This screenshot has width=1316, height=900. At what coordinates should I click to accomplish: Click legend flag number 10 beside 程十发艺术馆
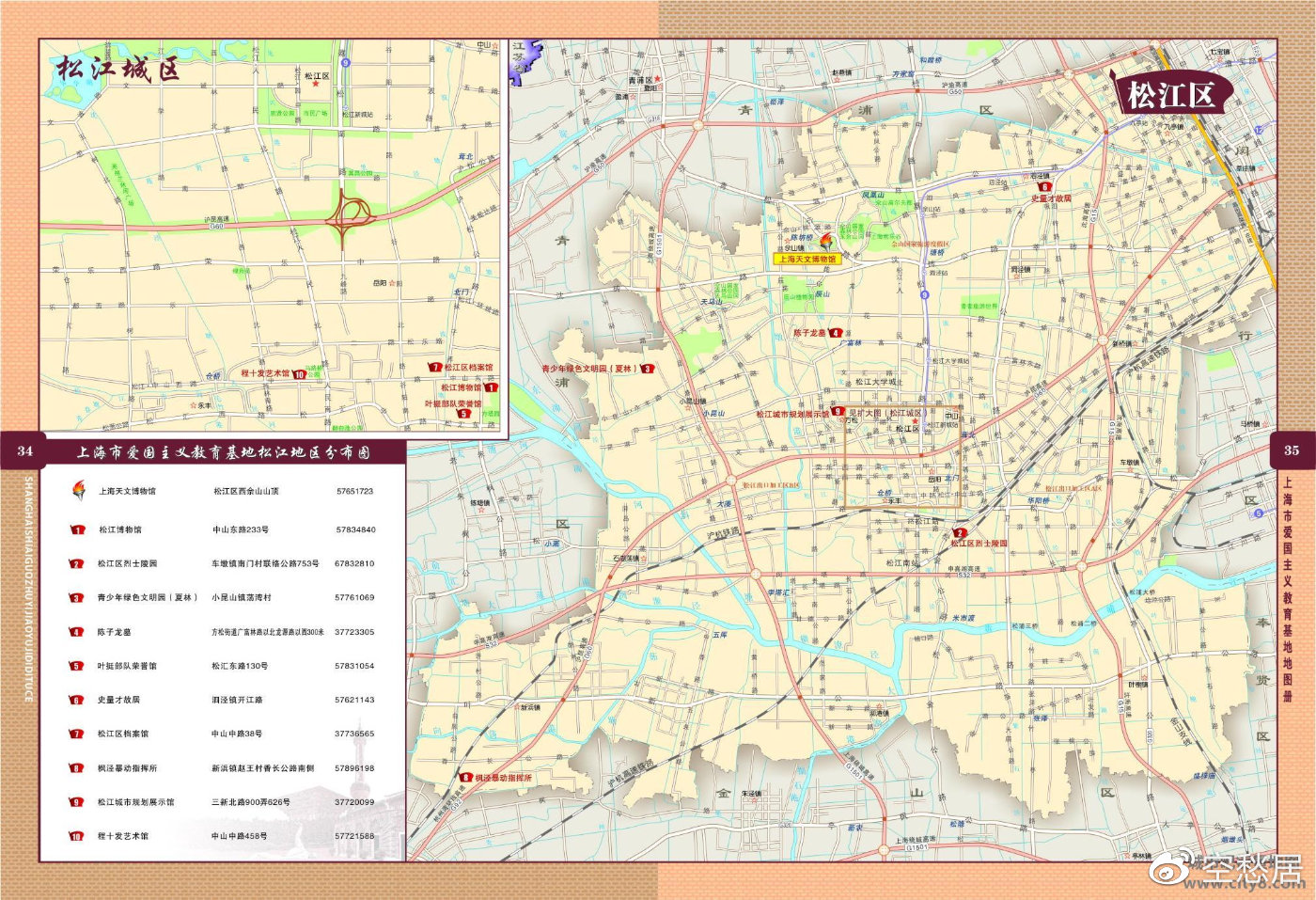pos(77,836)
